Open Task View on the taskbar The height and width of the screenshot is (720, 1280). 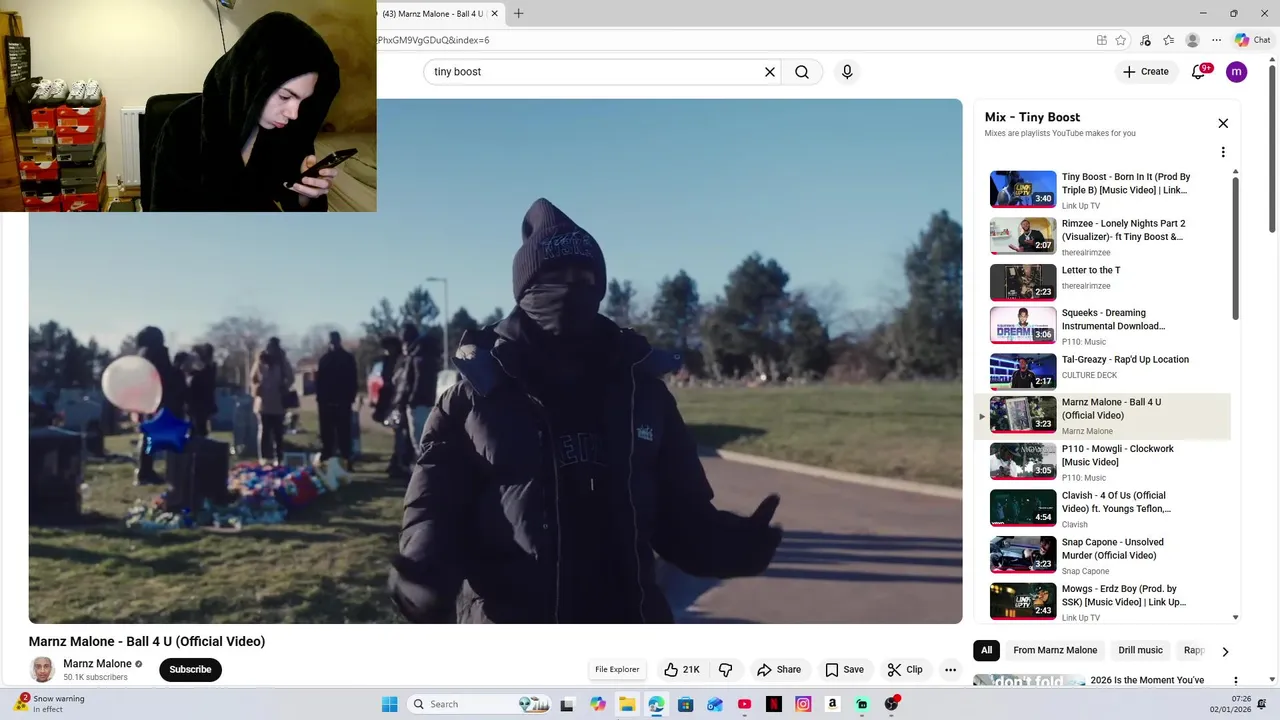[x=568, y=704]
